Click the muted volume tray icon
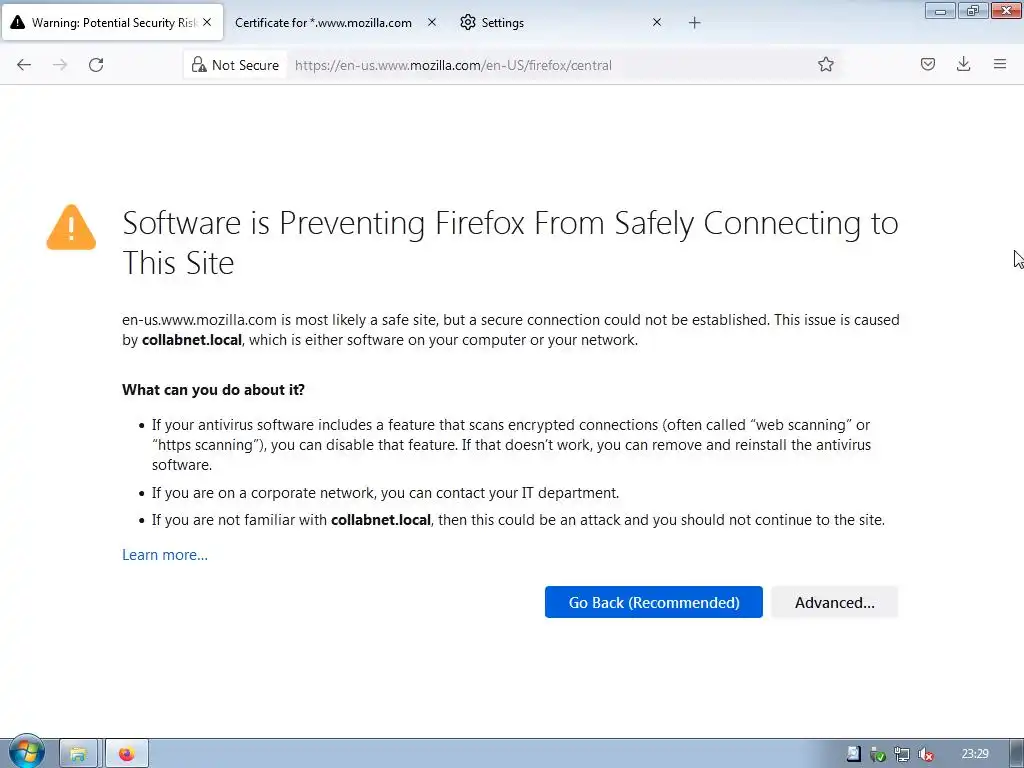The width and height of the screenshot is (1024, 768). coord(925,754)
